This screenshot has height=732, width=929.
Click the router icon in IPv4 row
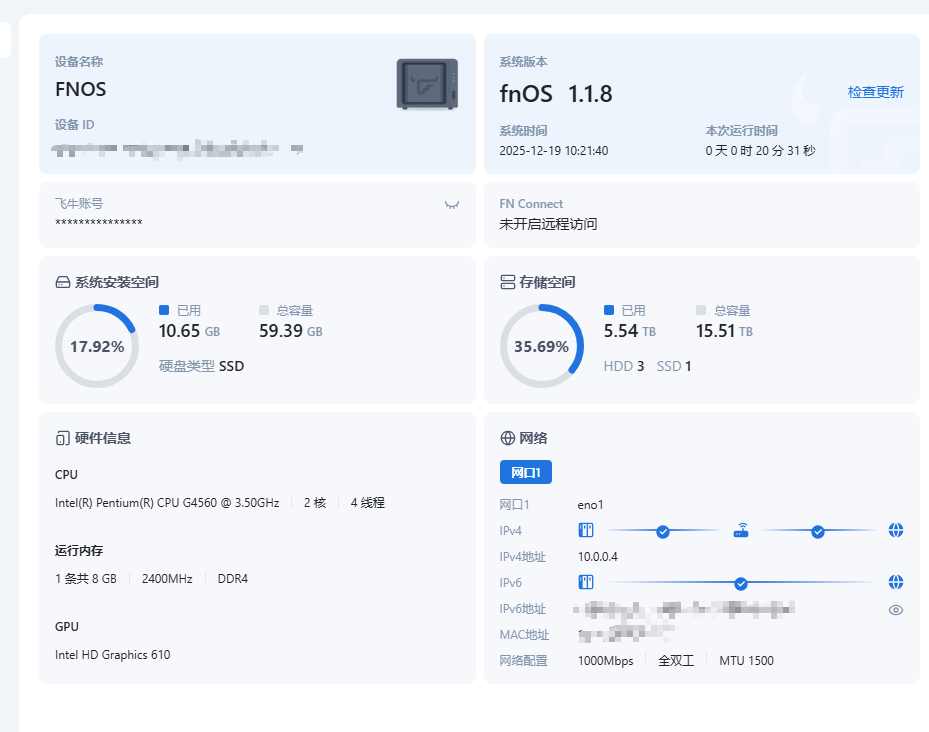point(741,531)
